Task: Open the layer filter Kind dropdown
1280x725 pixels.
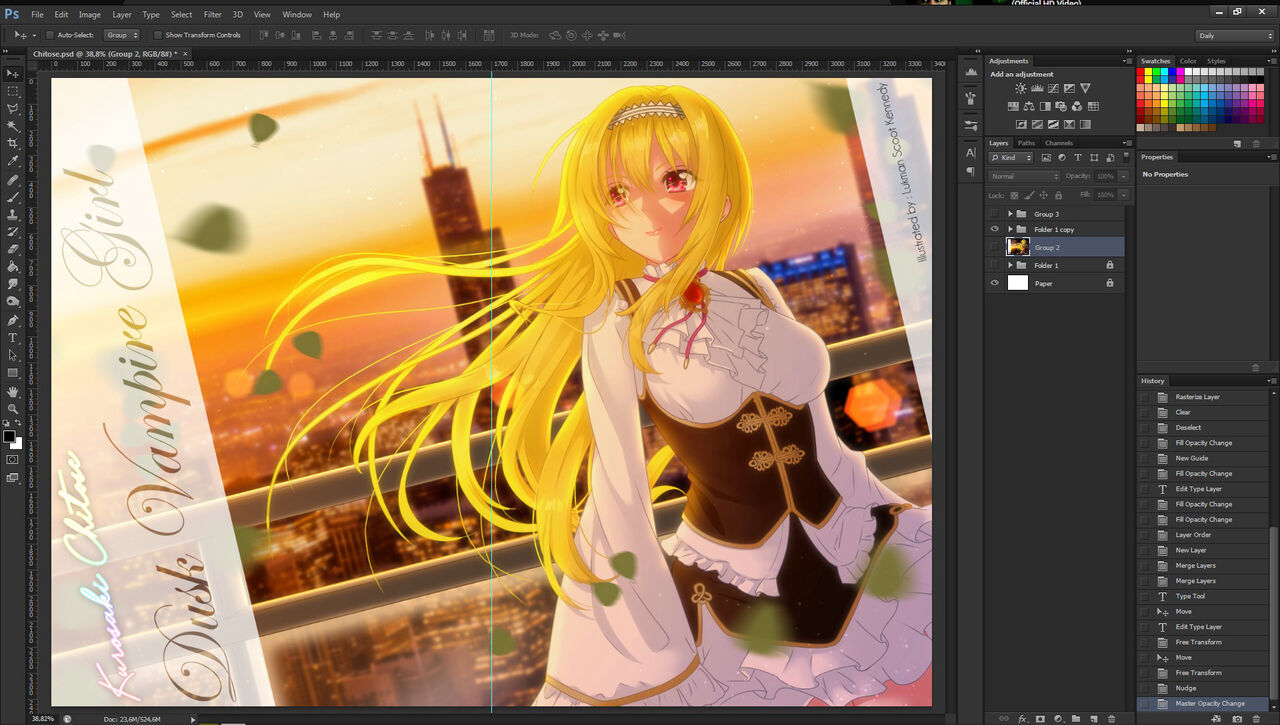Action: 1011,158
